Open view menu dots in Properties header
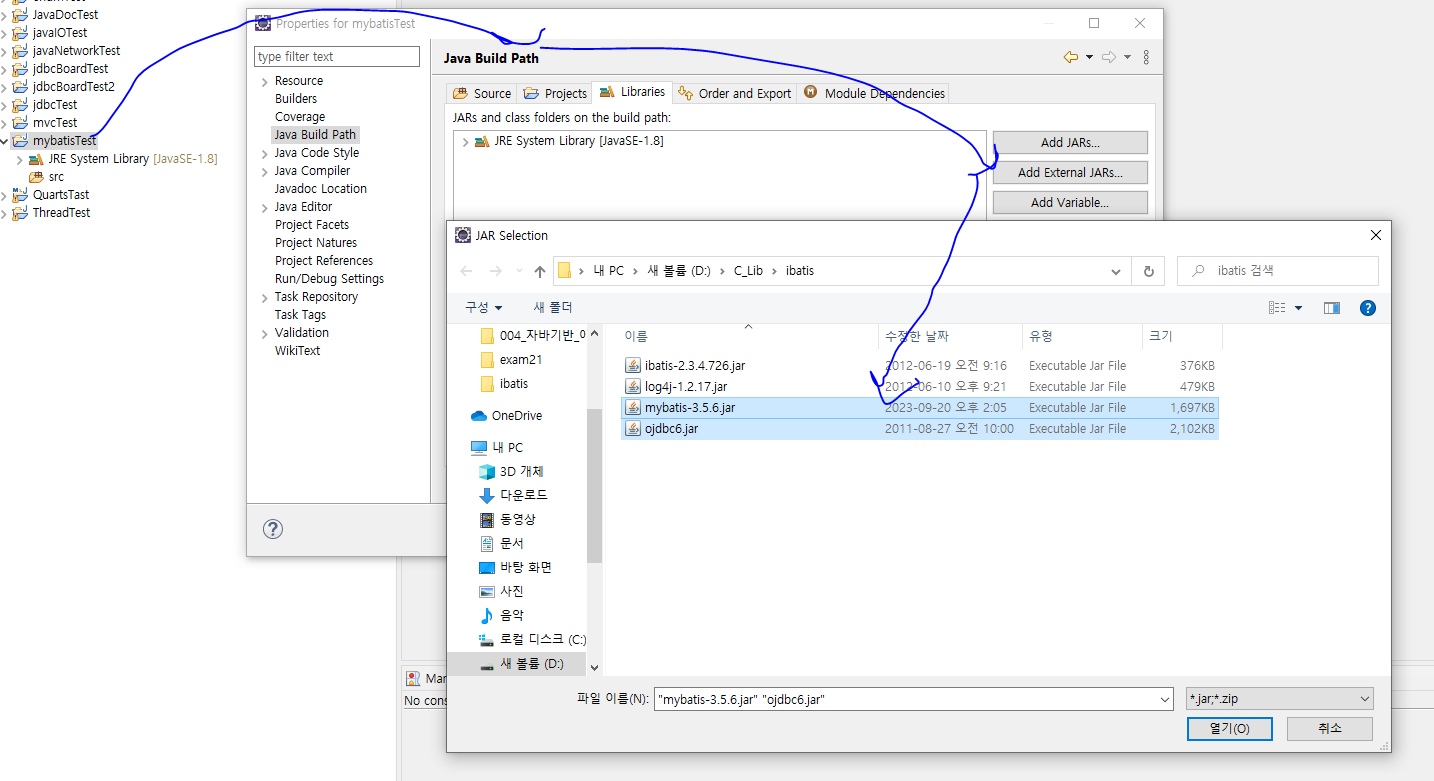This screenshot has width=1434, height=781. (x=1146, y=58)
